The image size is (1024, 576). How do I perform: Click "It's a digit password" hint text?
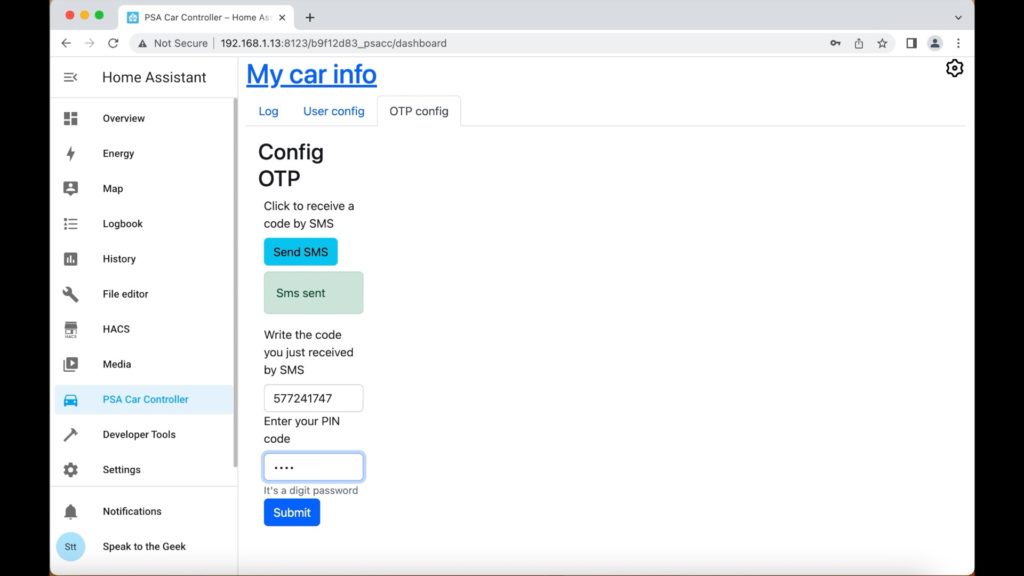point(311,490)
